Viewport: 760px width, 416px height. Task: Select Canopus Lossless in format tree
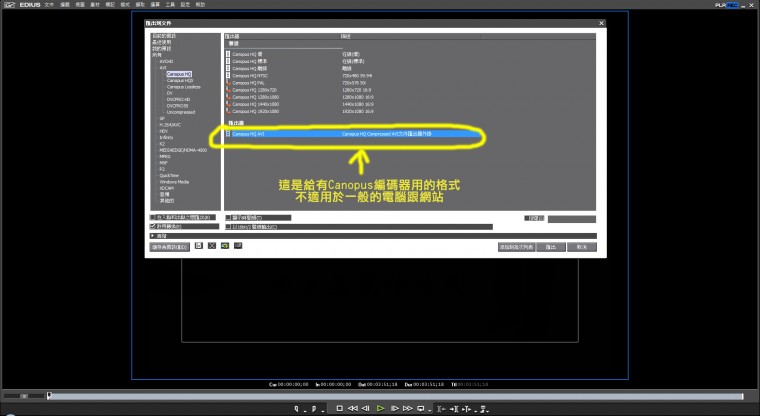tap(184, 87)
